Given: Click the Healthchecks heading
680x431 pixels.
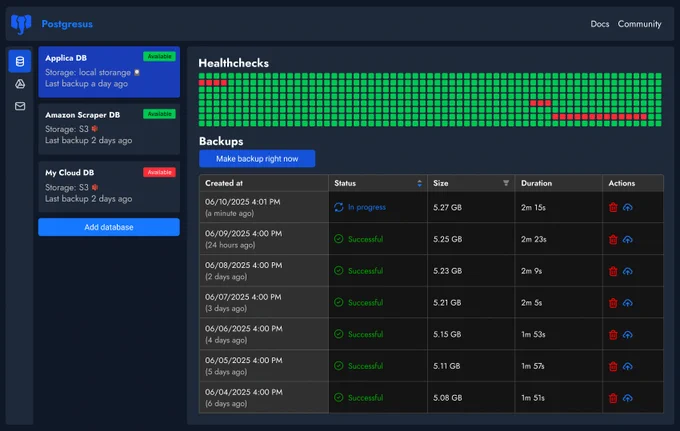Looking at the screenshot, I should coord(233,63).
